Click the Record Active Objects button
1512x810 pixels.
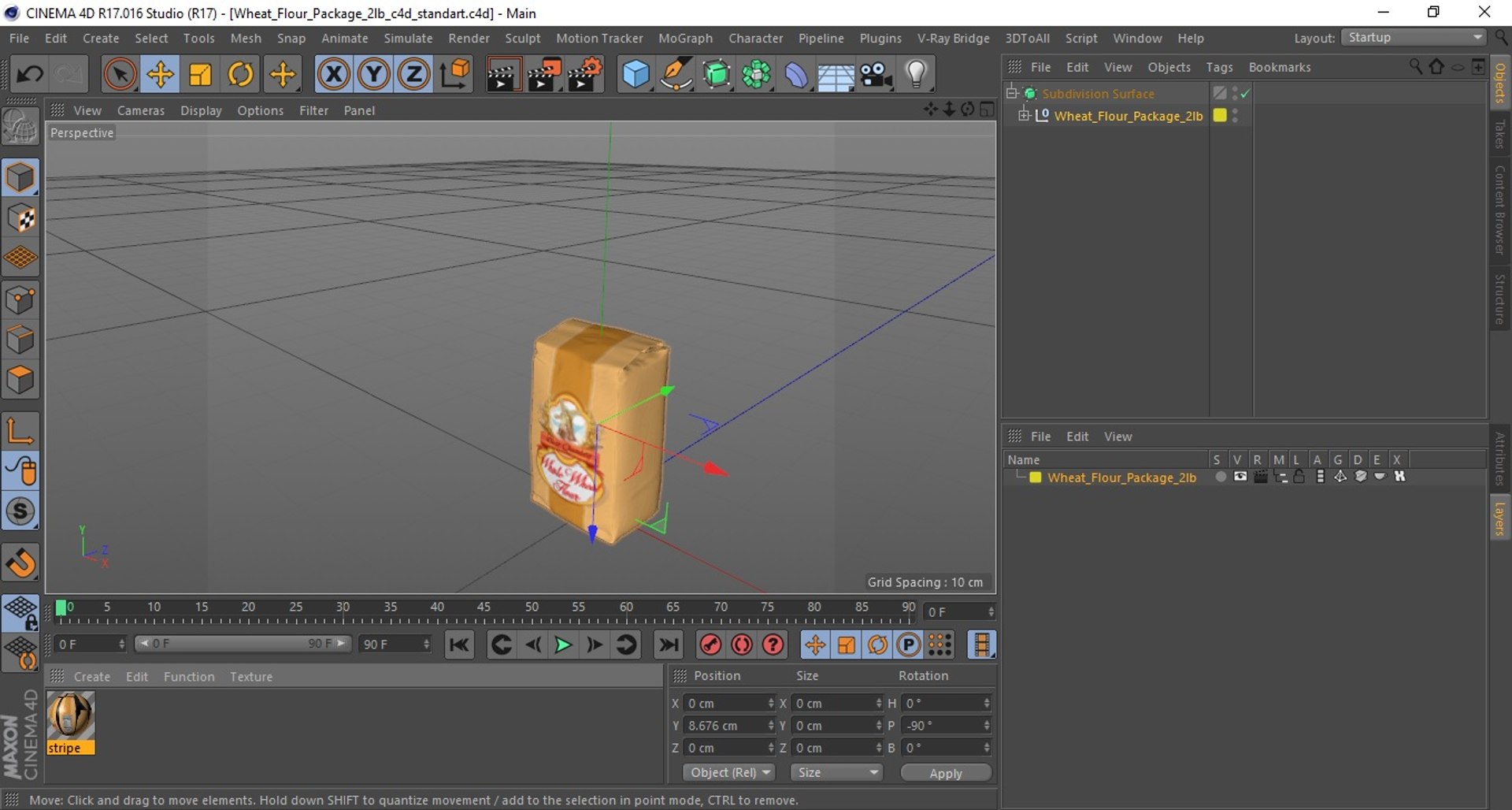point(710,645)
